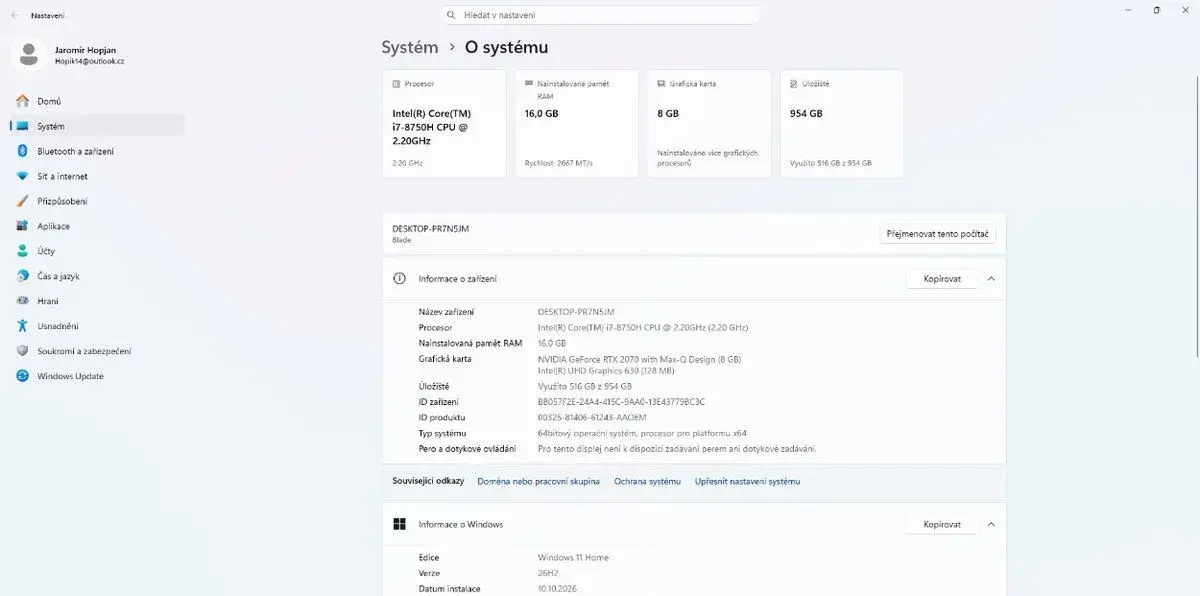Select the Systém monitor icon
The height and width of the screenshot is (596, 1200).
click(22, 126)
